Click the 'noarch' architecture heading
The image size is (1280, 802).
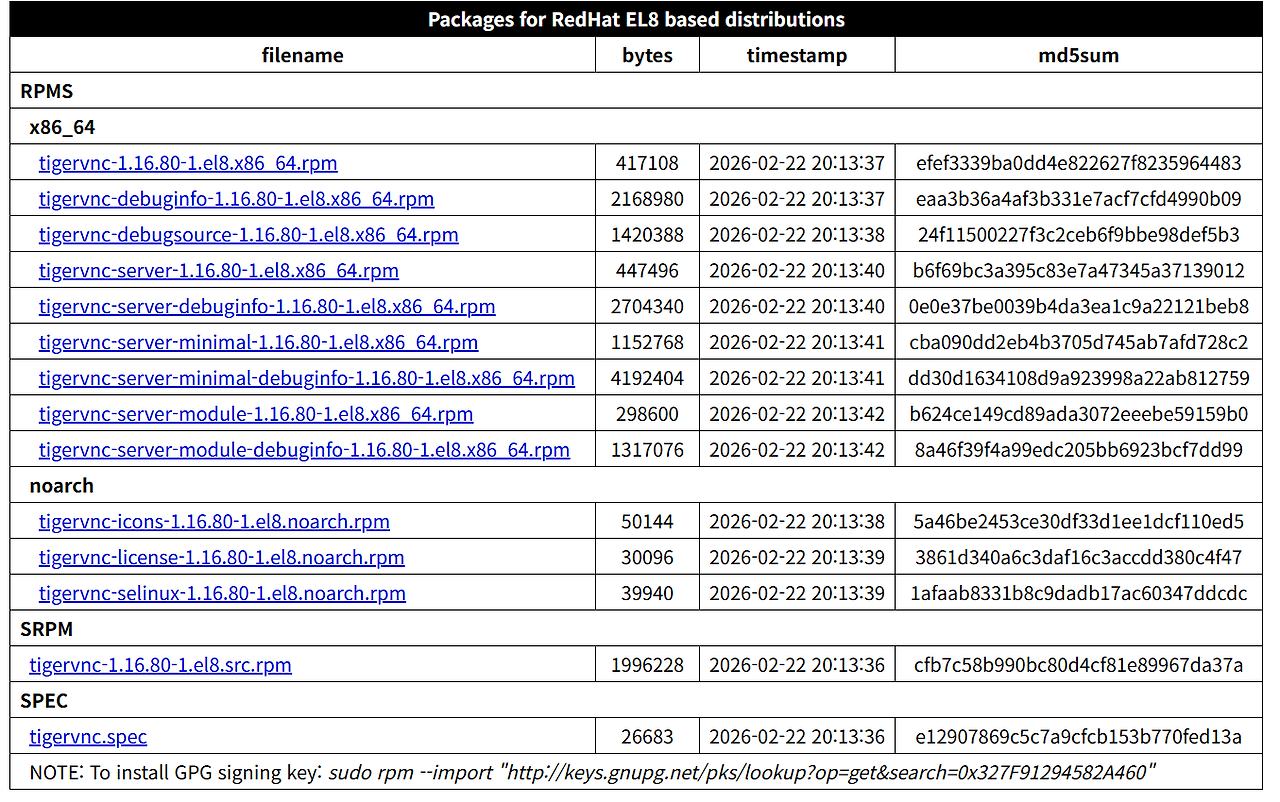coord(62,486)
